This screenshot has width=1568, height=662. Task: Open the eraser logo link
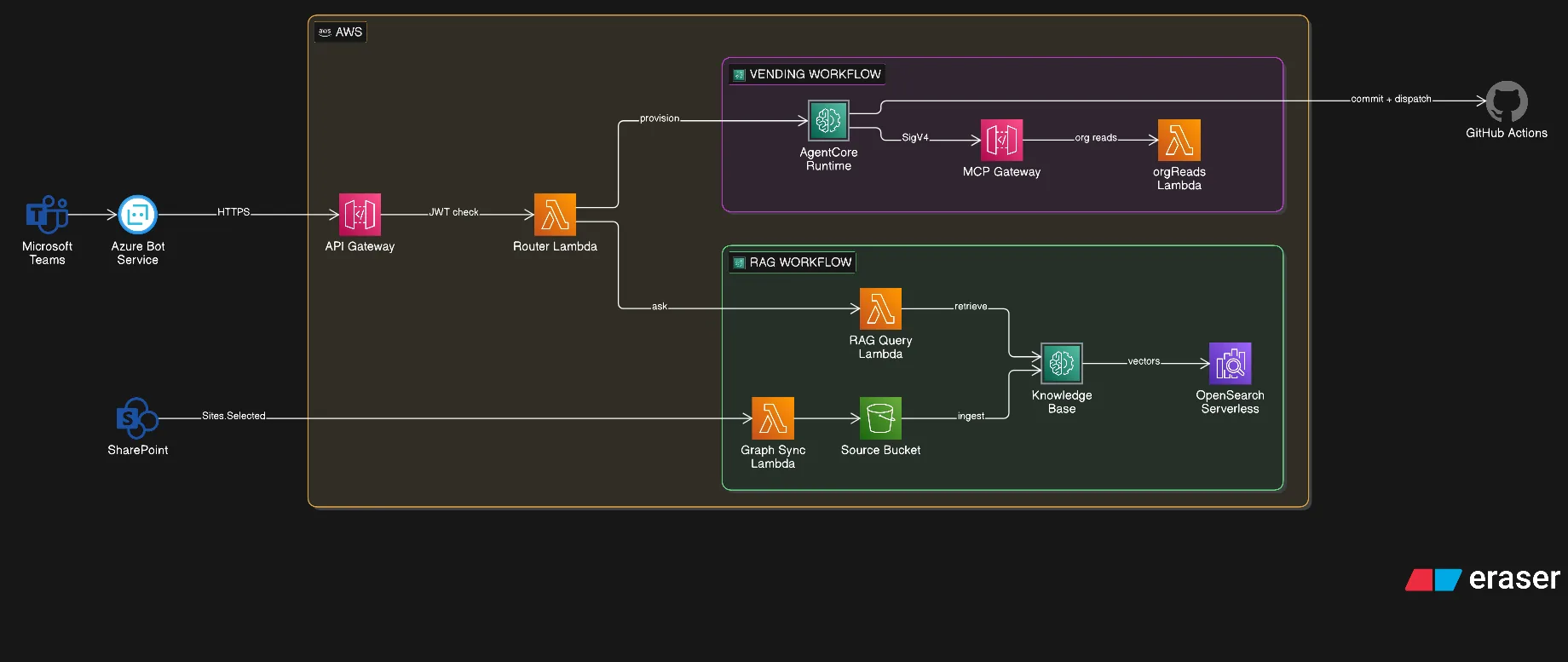coord(1483,579)
